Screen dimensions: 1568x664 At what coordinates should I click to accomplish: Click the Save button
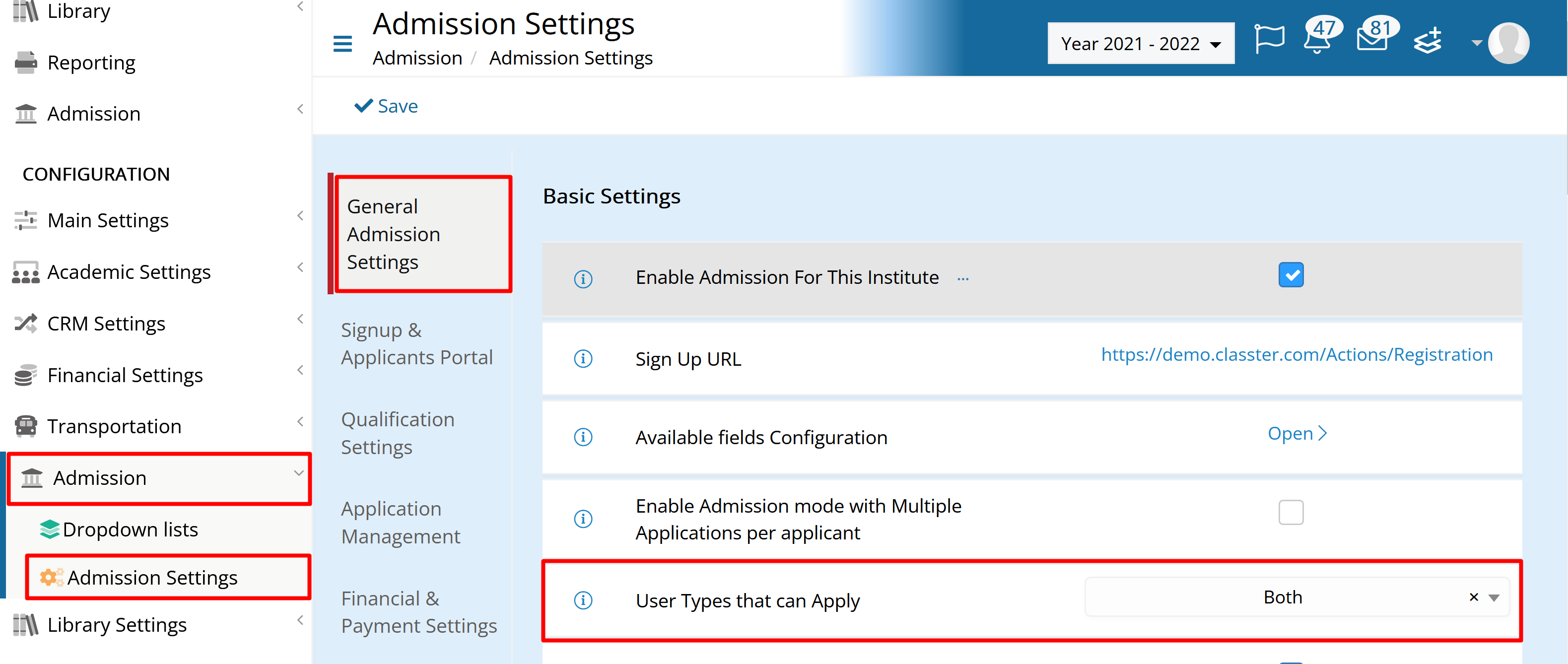tap(386, 106)
